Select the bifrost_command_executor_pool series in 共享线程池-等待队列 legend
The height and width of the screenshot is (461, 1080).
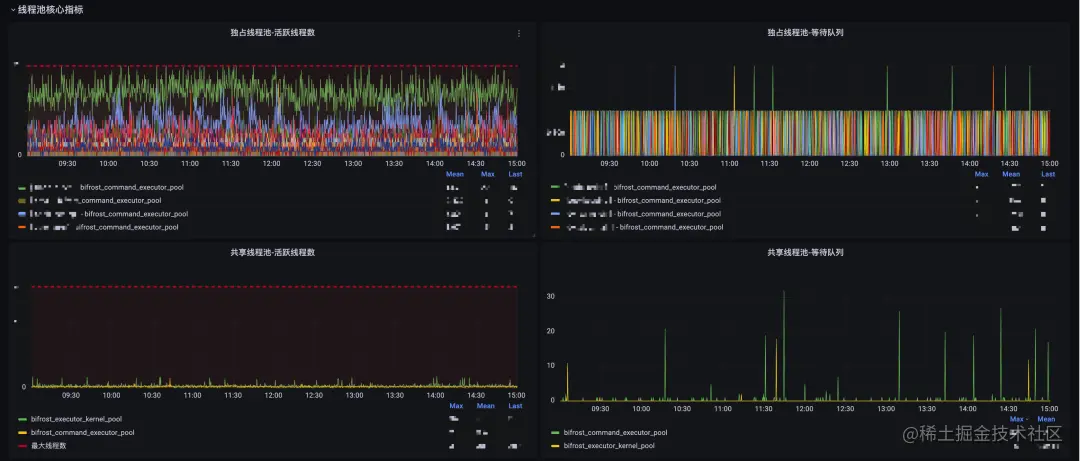point(616,433)
